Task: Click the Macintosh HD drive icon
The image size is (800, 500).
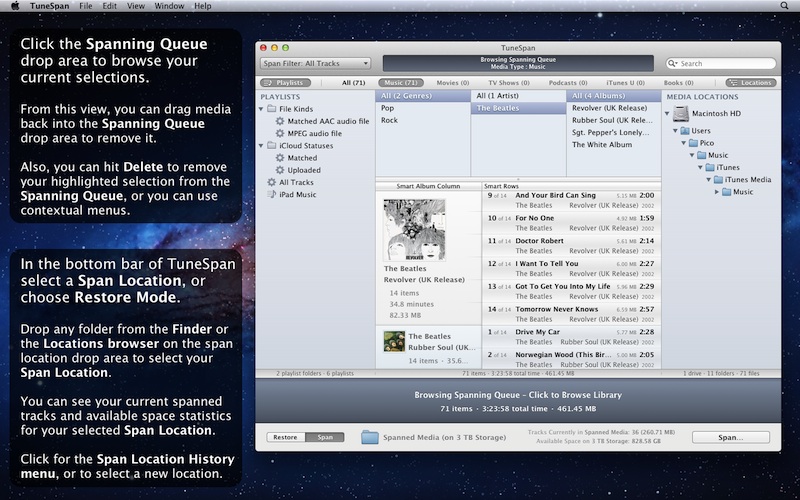Action: (681, 113)
